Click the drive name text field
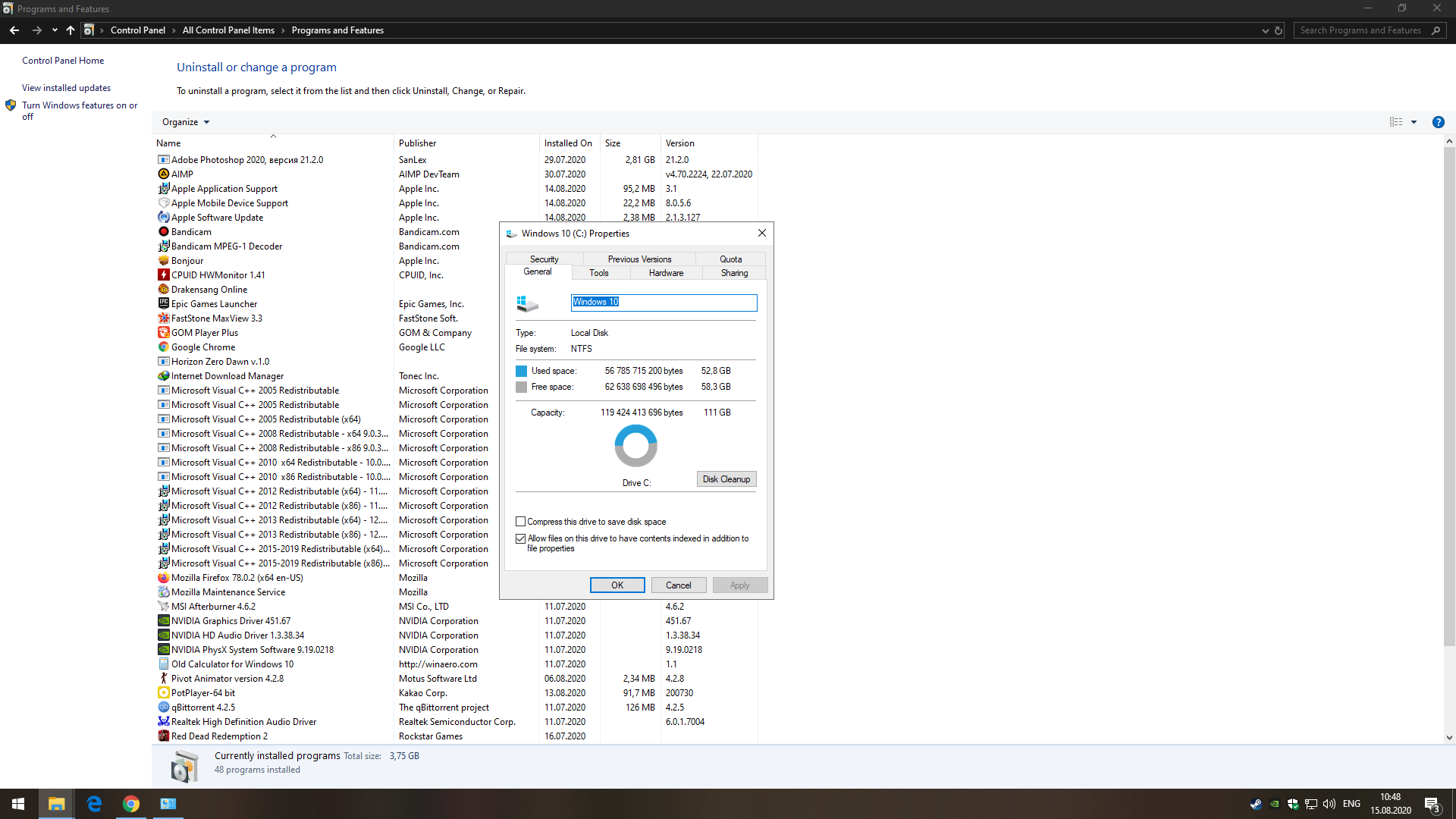The height and width of the screenshot is (819, 1456). coord(664,303)
